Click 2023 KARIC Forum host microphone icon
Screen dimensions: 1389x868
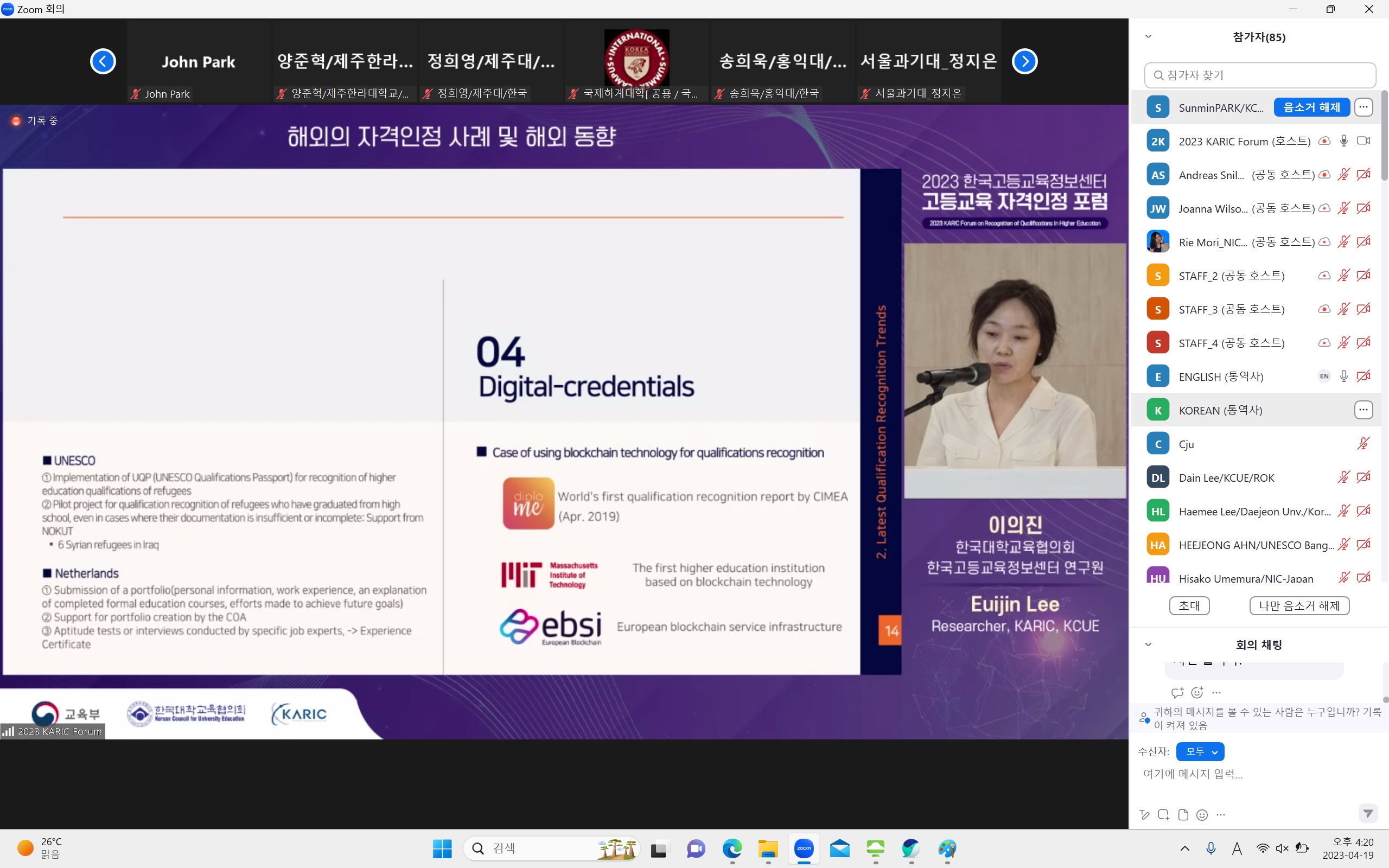pos(1343,141)
